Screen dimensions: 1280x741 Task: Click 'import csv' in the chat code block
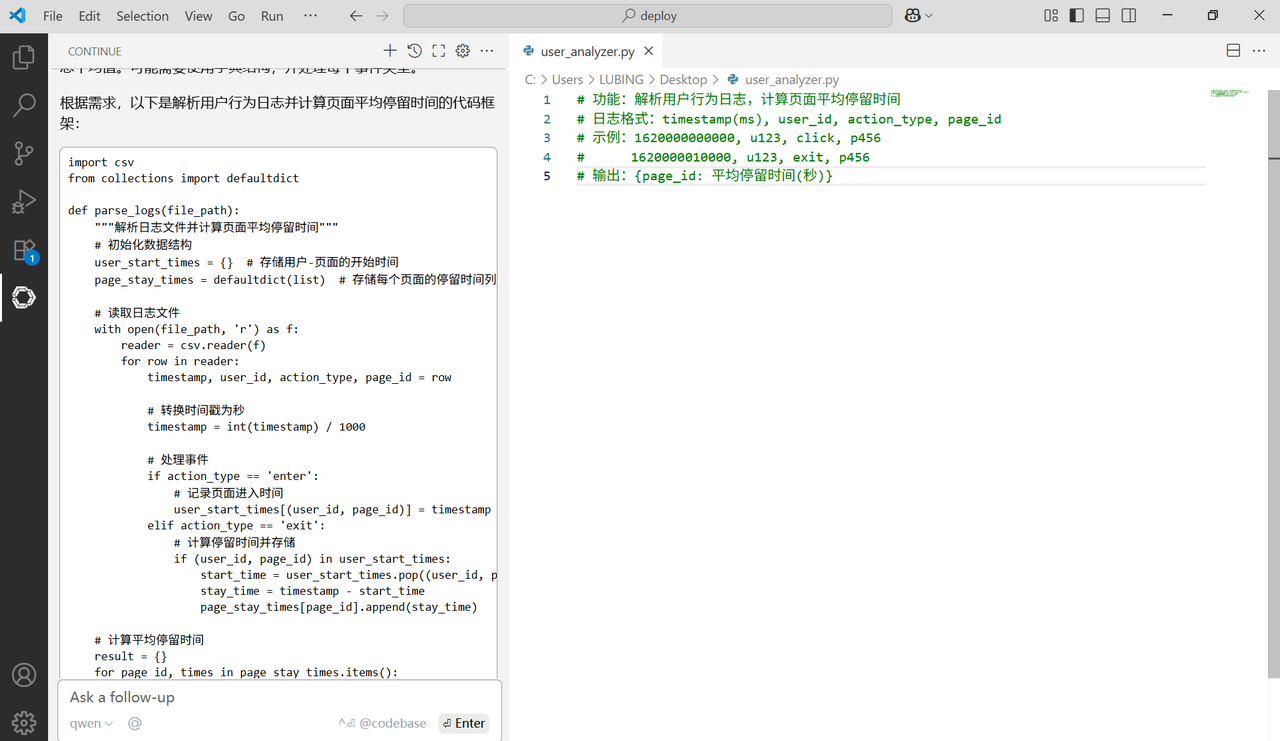(x=101, y=162)
